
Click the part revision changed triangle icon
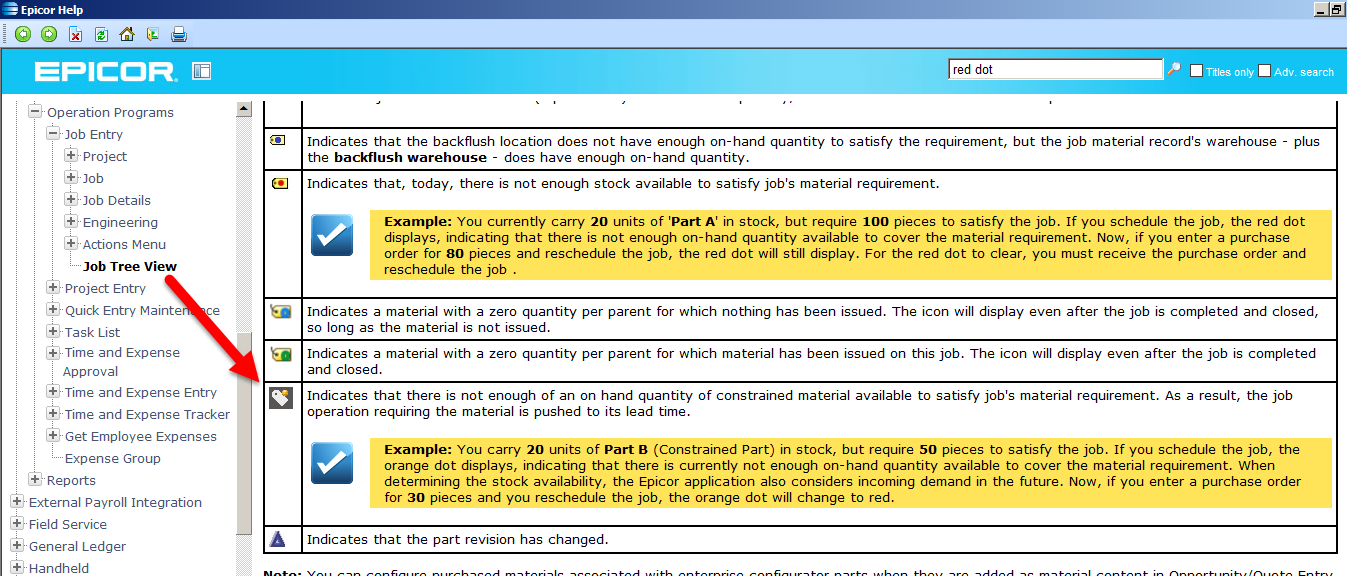point(278,539)
